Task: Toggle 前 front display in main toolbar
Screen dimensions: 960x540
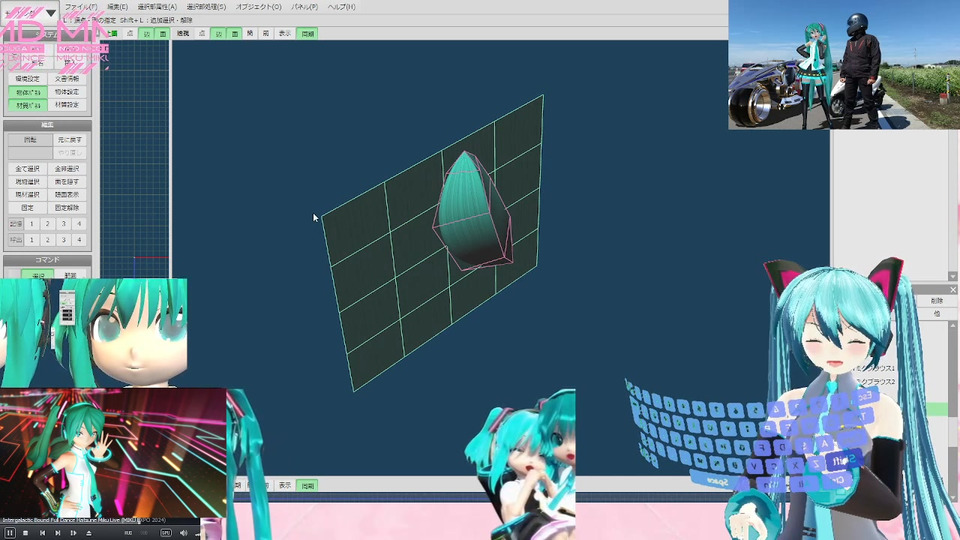Action: [265, 34]
